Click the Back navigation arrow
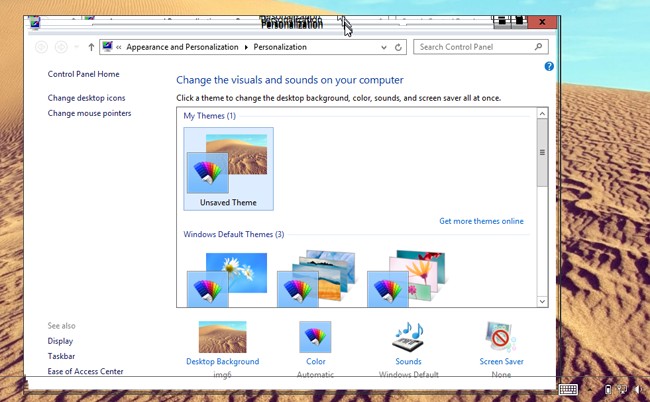650x402 pixels. pyautogui.click(x=41, y=47)
